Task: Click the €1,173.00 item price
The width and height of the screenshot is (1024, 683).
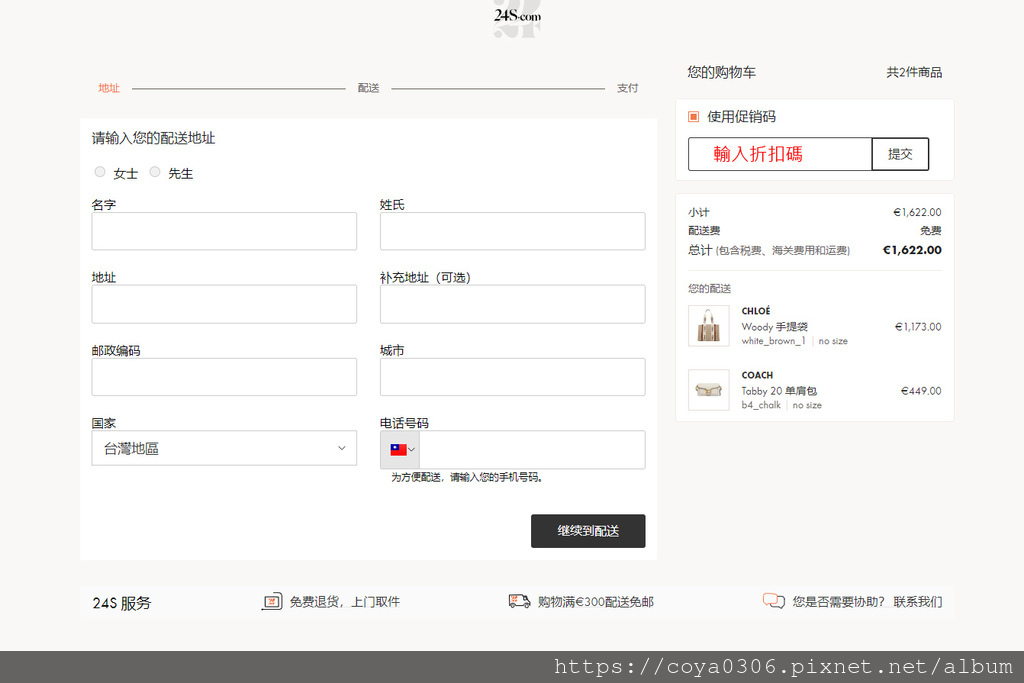Action: [x=918, y=326]
